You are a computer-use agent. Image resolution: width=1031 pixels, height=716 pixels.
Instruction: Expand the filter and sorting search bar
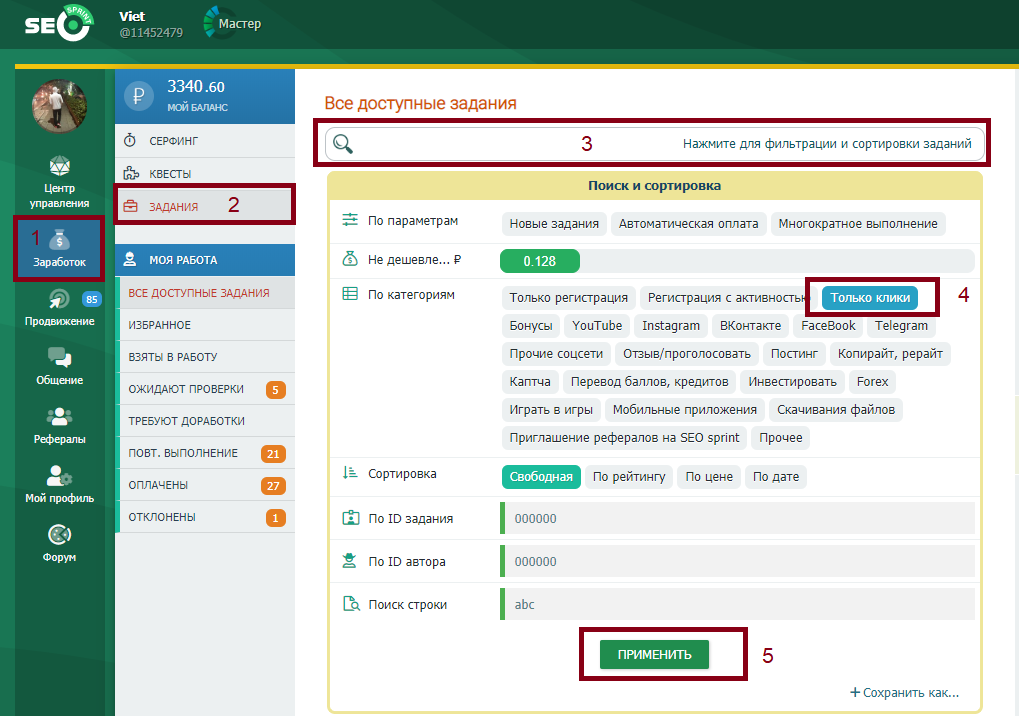[x=655, y=144]
